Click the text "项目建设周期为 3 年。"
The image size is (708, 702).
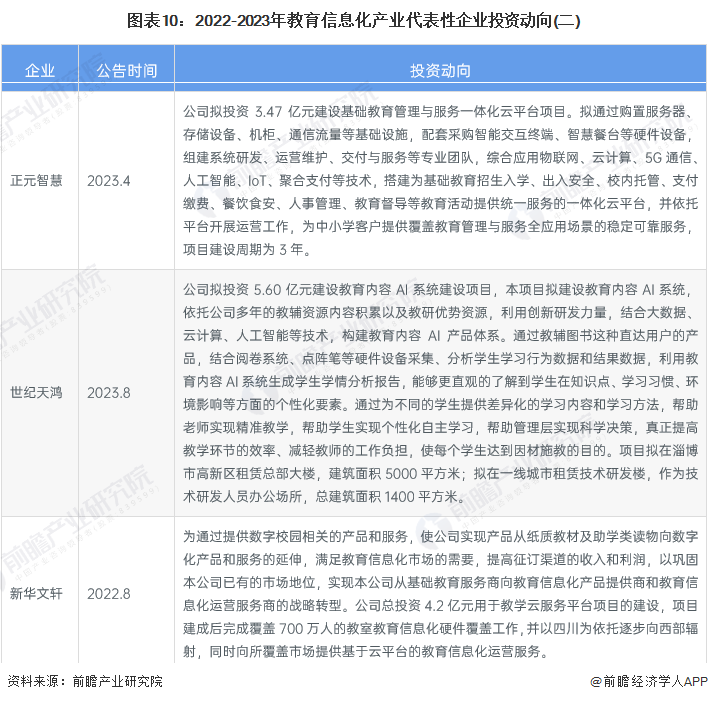point(247,249)
